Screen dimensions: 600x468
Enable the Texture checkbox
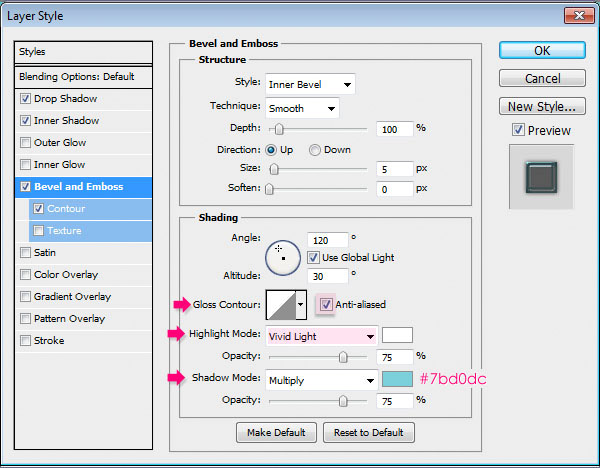click(x=38, y=231)
